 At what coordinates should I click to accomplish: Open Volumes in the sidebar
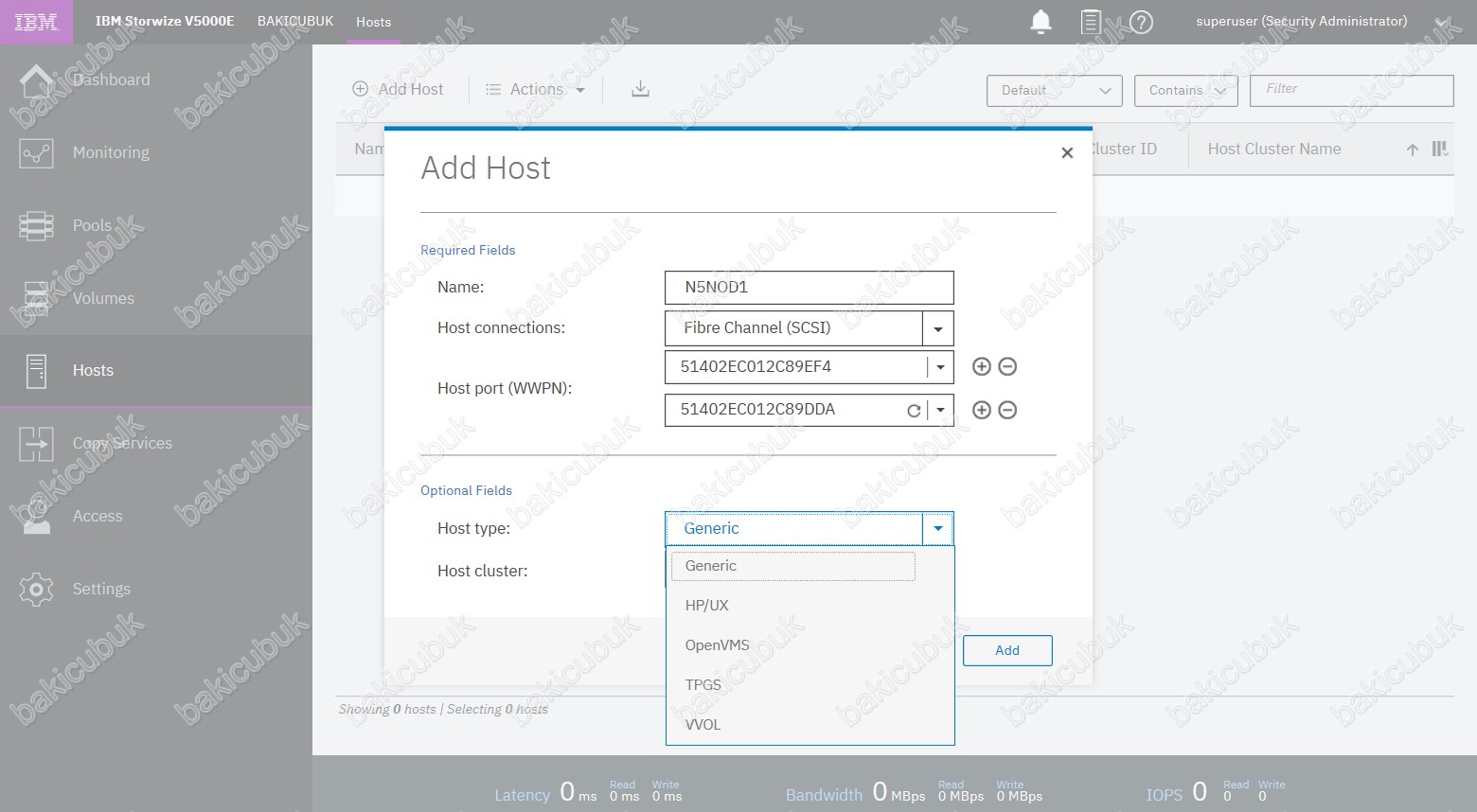tap(156, 298)
